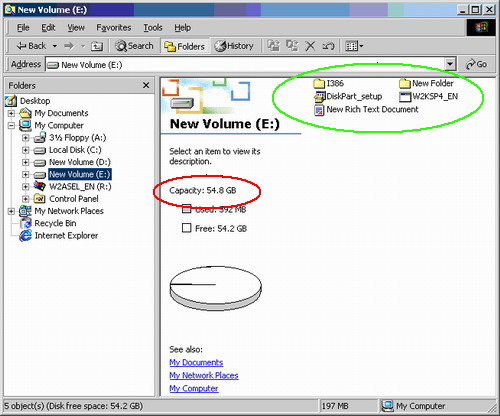This screenshot has width=500, height=416.
Task: Select the New Folder item
Action: coord(426,83)
